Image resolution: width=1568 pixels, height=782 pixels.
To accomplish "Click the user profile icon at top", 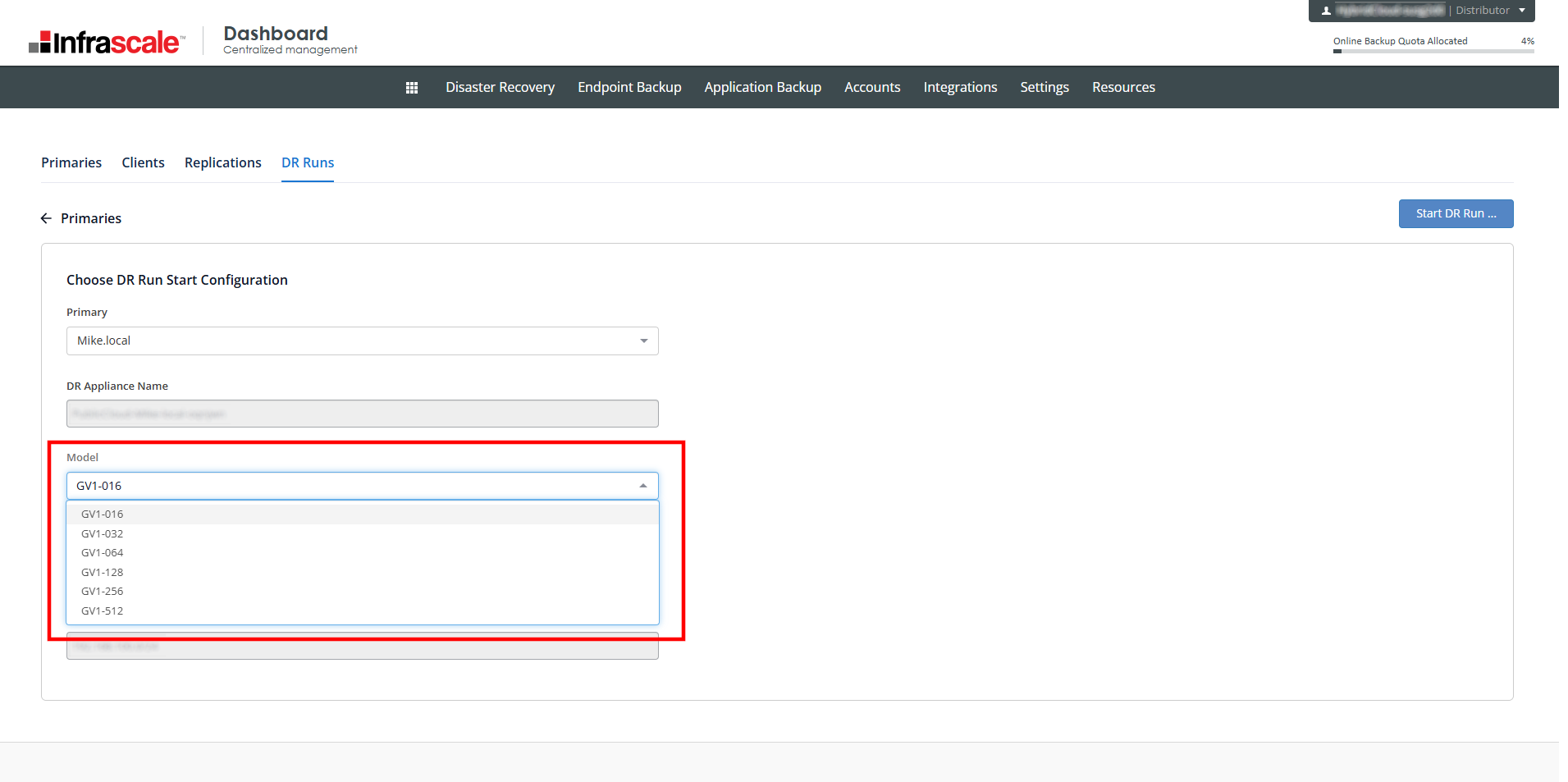I will click(x=1326, y=11).
